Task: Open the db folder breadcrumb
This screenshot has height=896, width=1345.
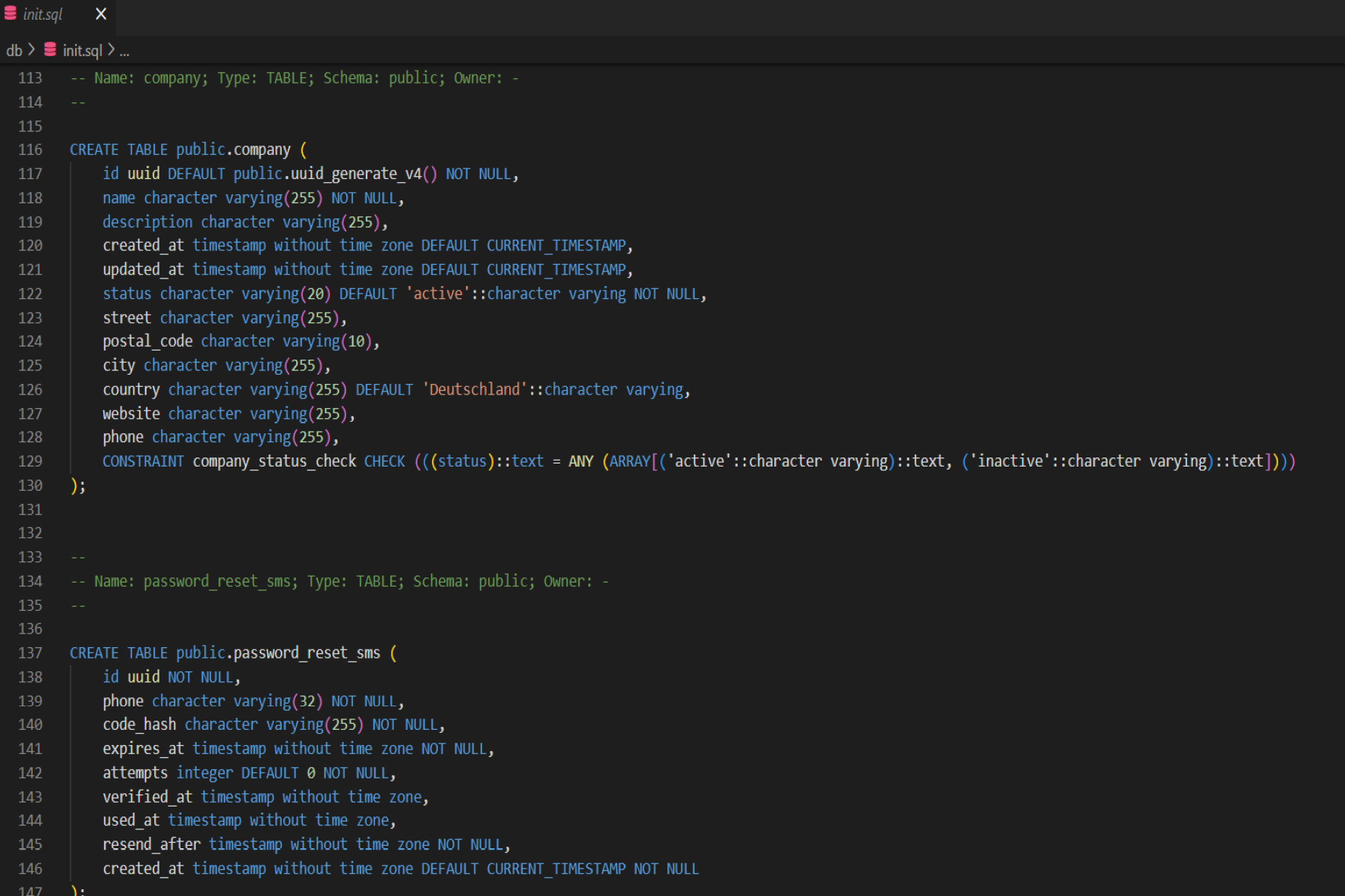Action: pos(14,50)
